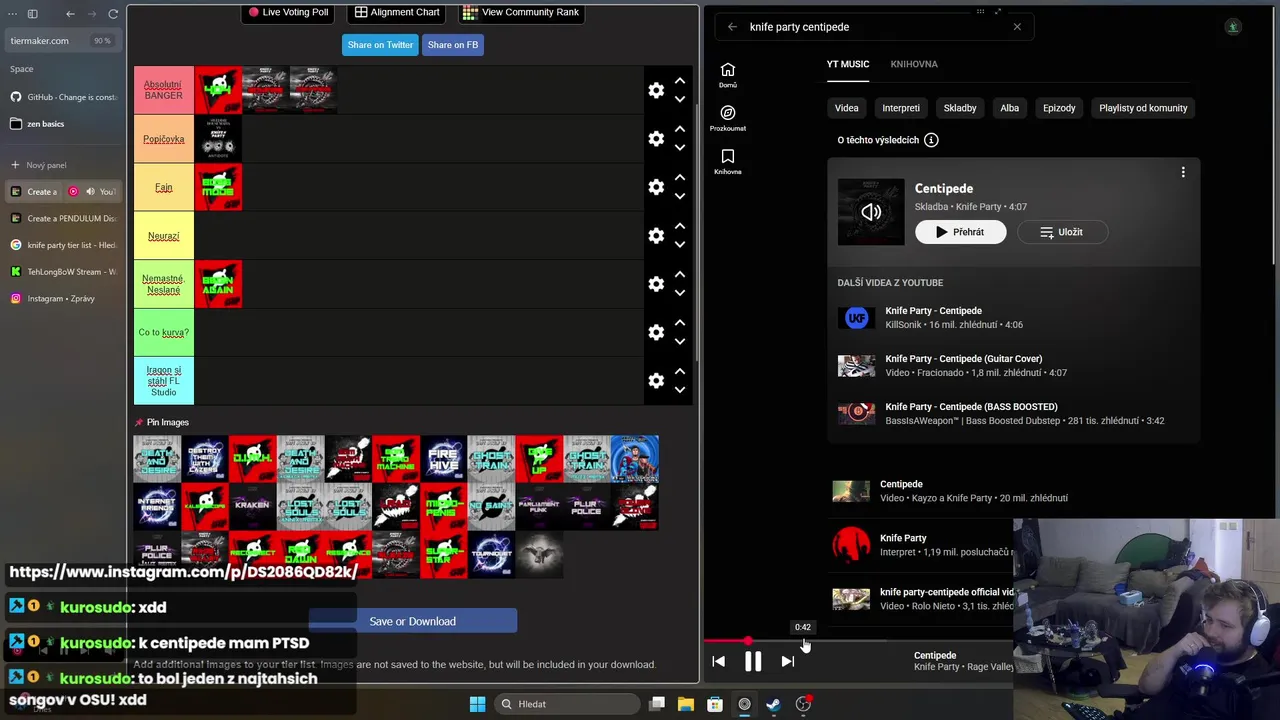
Task: Click Přehrát play button for Centipede
Action: point(960,232)
